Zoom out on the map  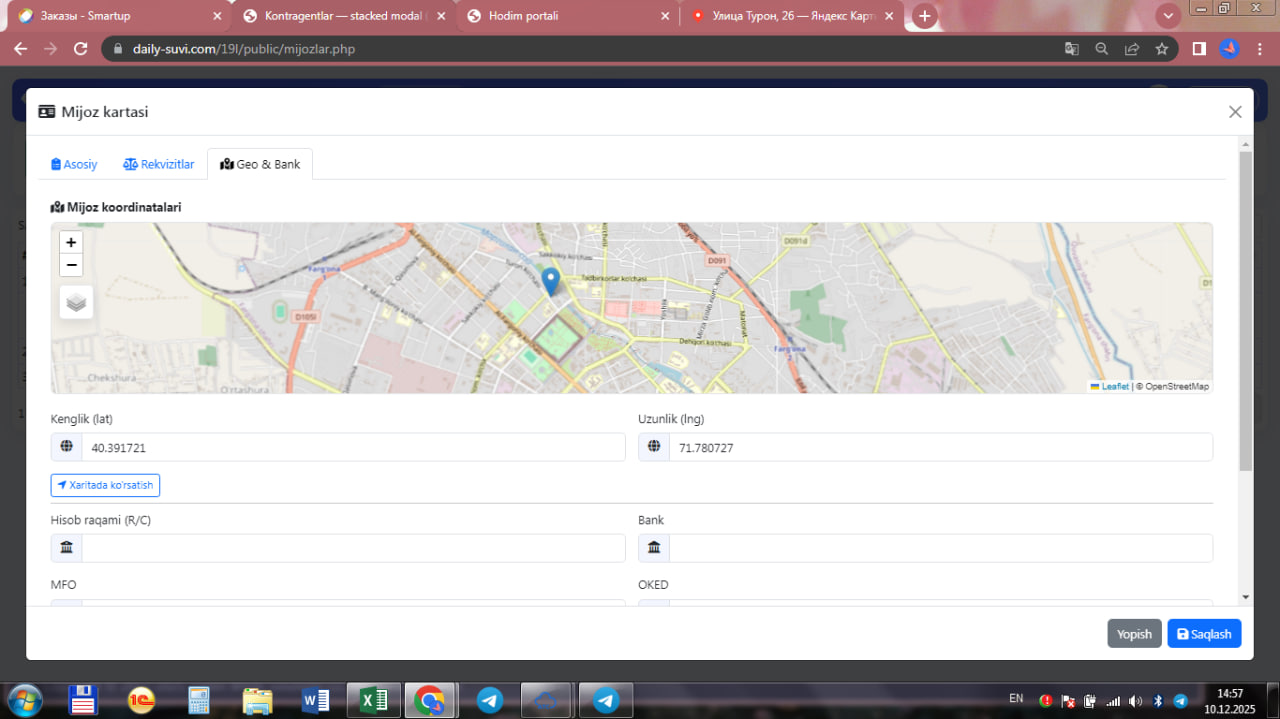[x=71, y=265]
